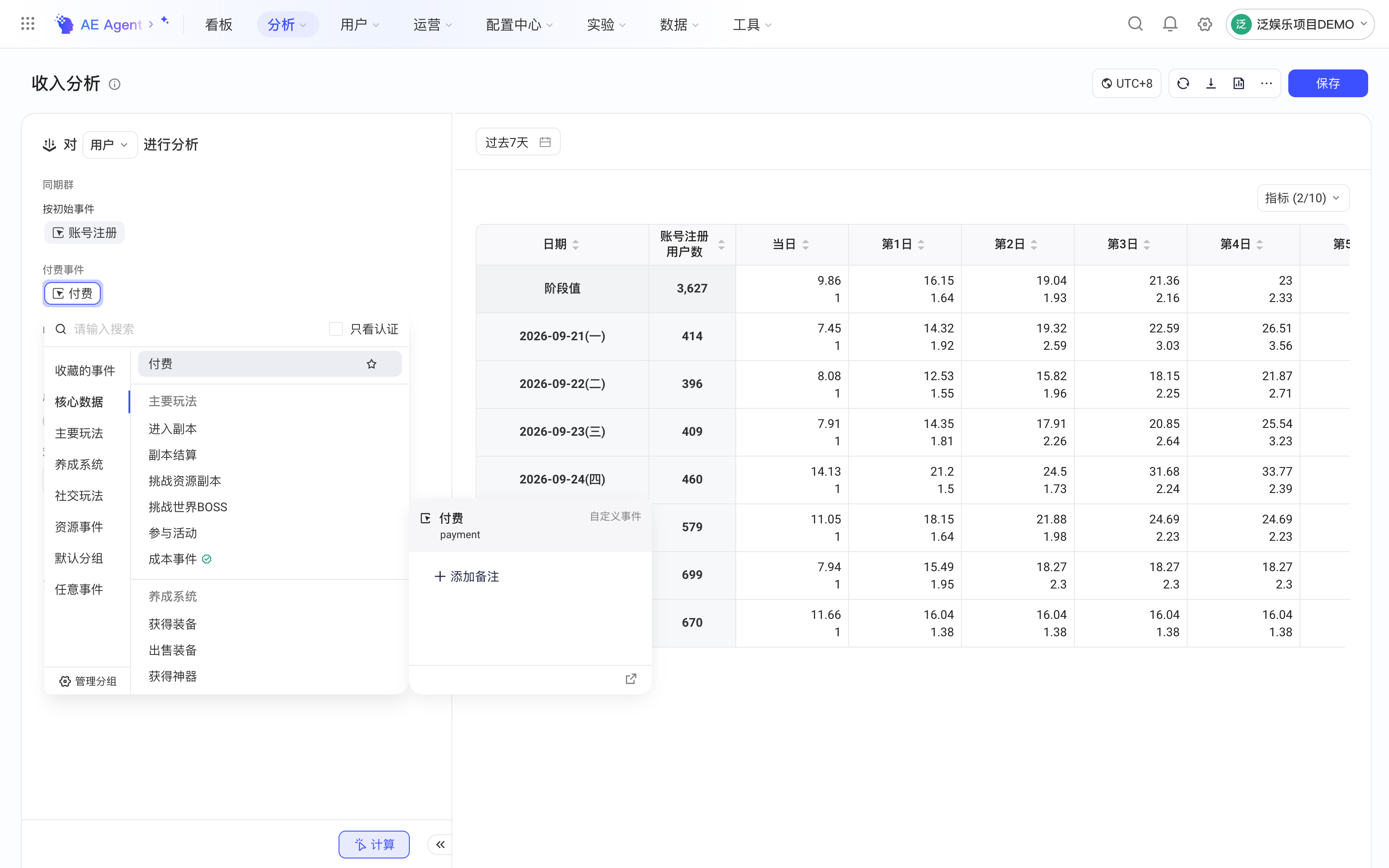The width and height of the screenshot is (1389, 868).
Task: Open the 指标 (2/10) dropdown
Action: pyautogui.click(x=1303, y=198)
